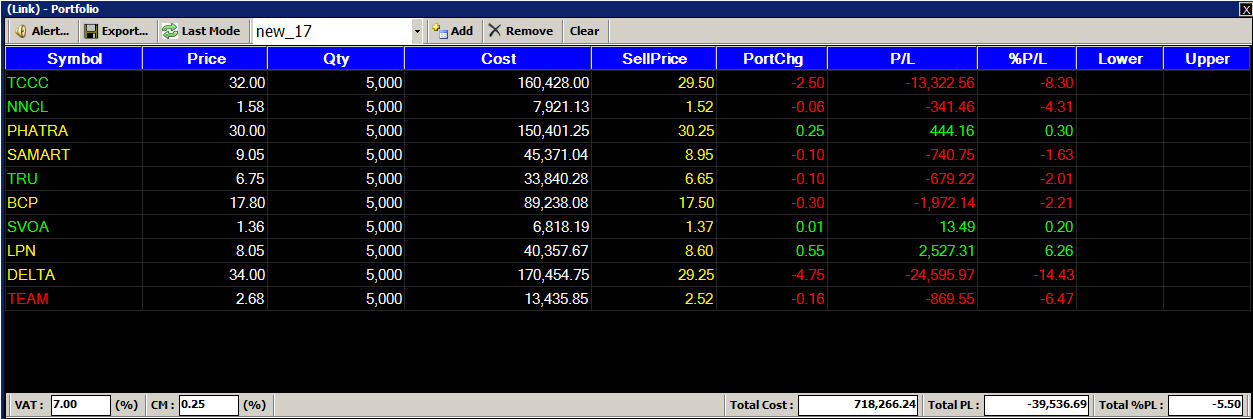Expand the new_17 portfolio dropdown
Screen dimensions: 1253x419
(x=417, y=32)
